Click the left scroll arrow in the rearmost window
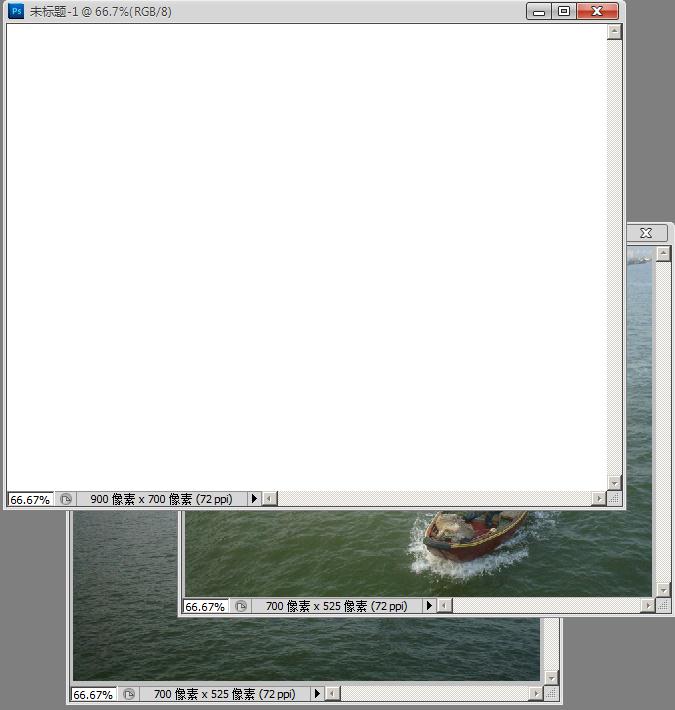 [x=333, y=694]
